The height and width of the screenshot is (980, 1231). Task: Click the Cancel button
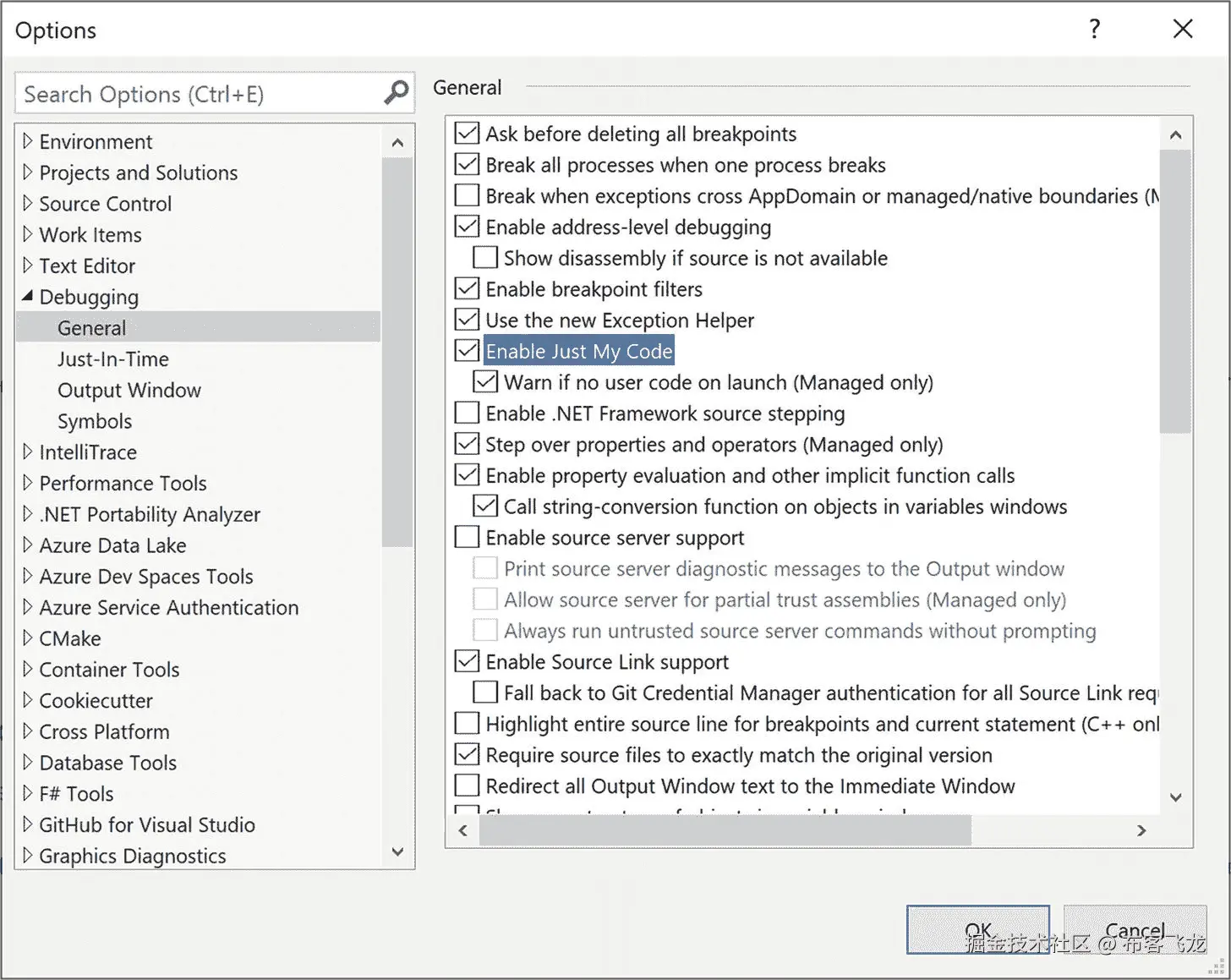(1135, 930)
